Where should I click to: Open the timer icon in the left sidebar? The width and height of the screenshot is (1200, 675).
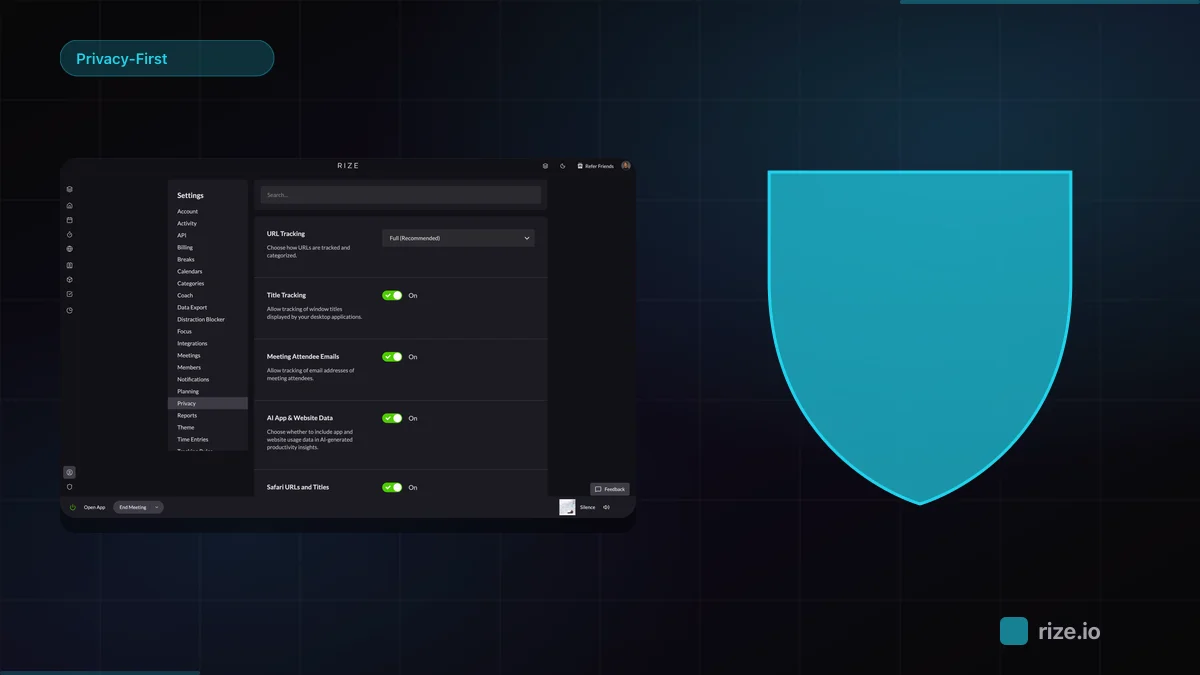(x=69, y=310)
